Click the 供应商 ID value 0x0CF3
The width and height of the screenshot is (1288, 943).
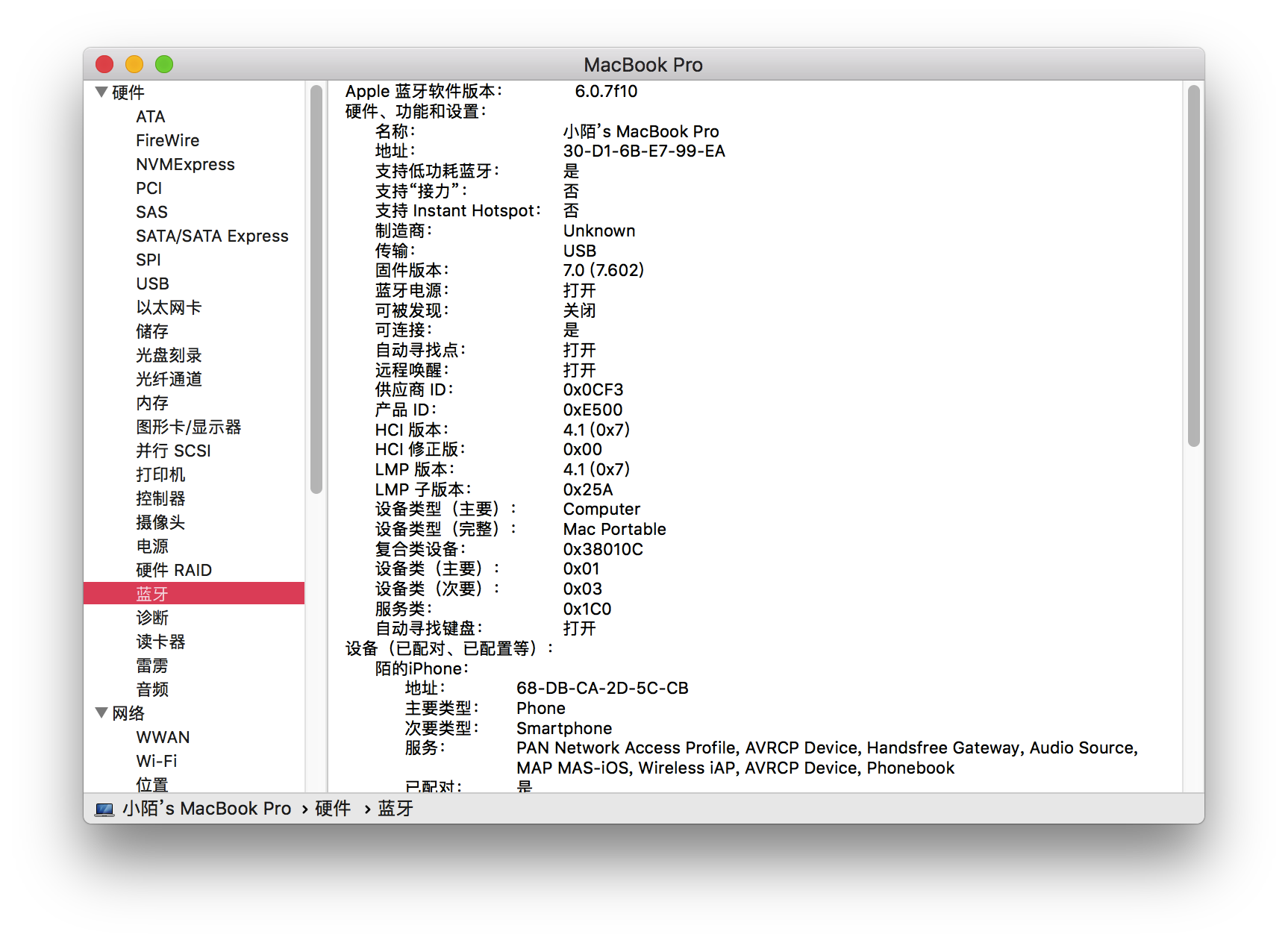point(593,390)
